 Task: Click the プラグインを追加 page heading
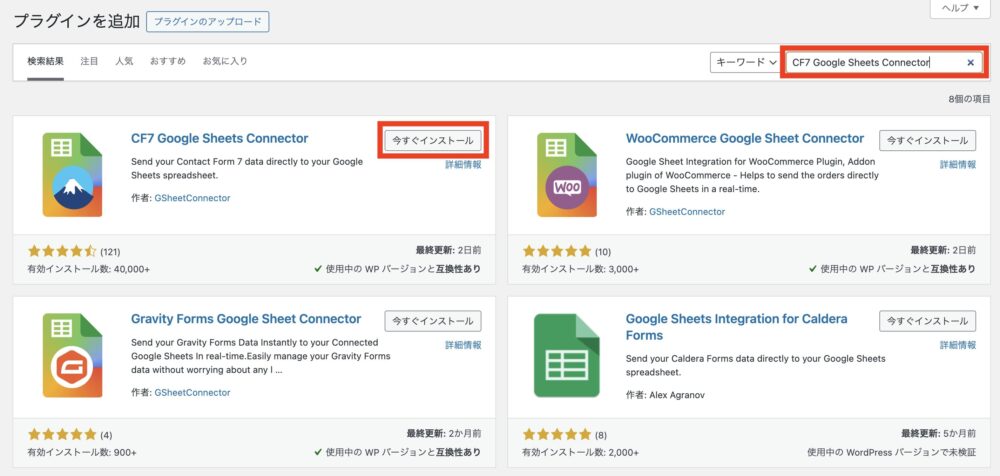pos(77,21)
